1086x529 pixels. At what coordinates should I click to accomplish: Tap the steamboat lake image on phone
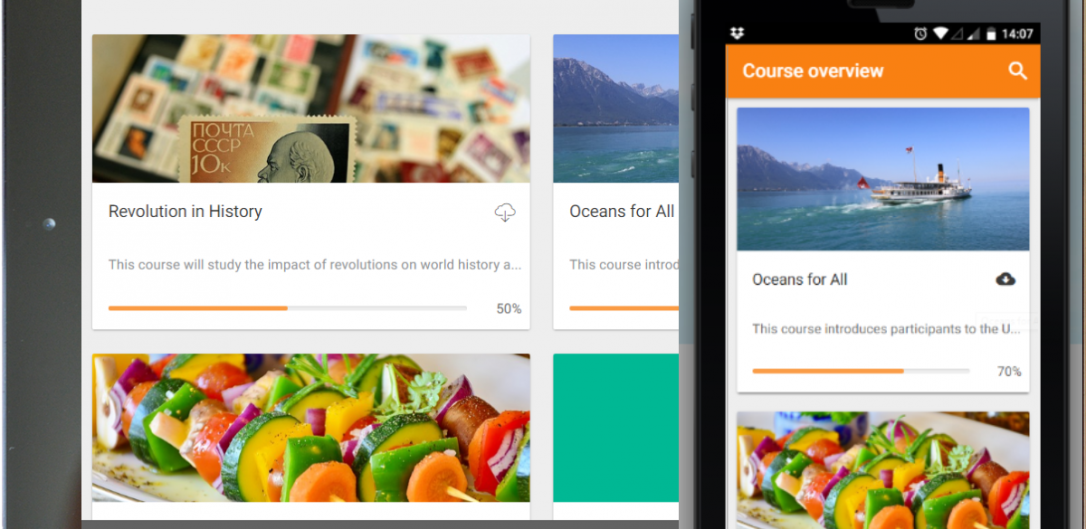click(883, 179)
